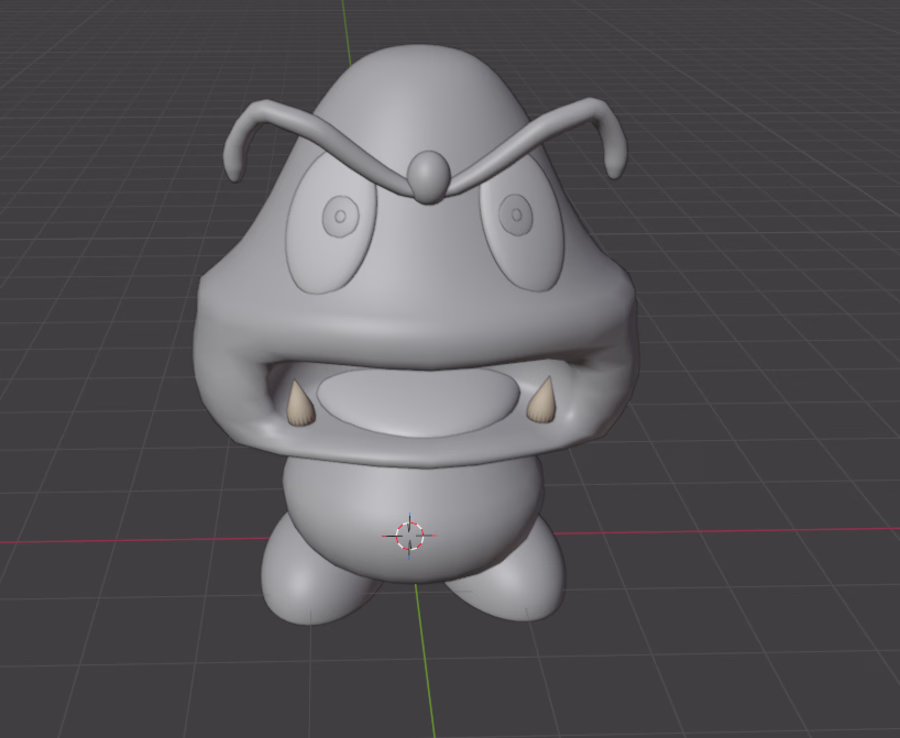The height and width of the screenshot is (738, 900).
Task: Select the round nose sphere between eyebrows
Action: click(x=428, y=177)
